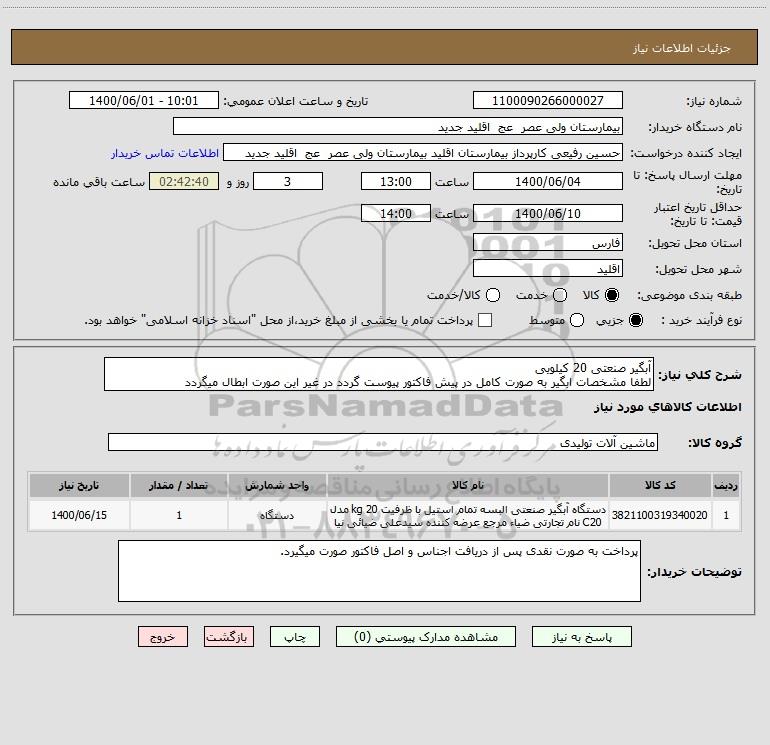Click the دستگاه آبگیر صنعتی item name cell
The image size is (770, 745).
(468, 515)
